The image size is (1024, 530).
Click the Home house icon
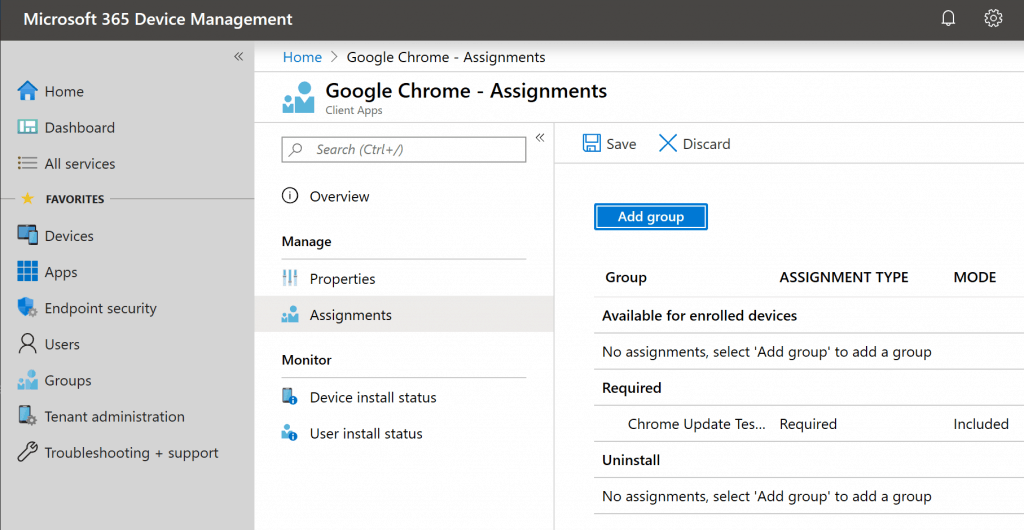[27, 91]
